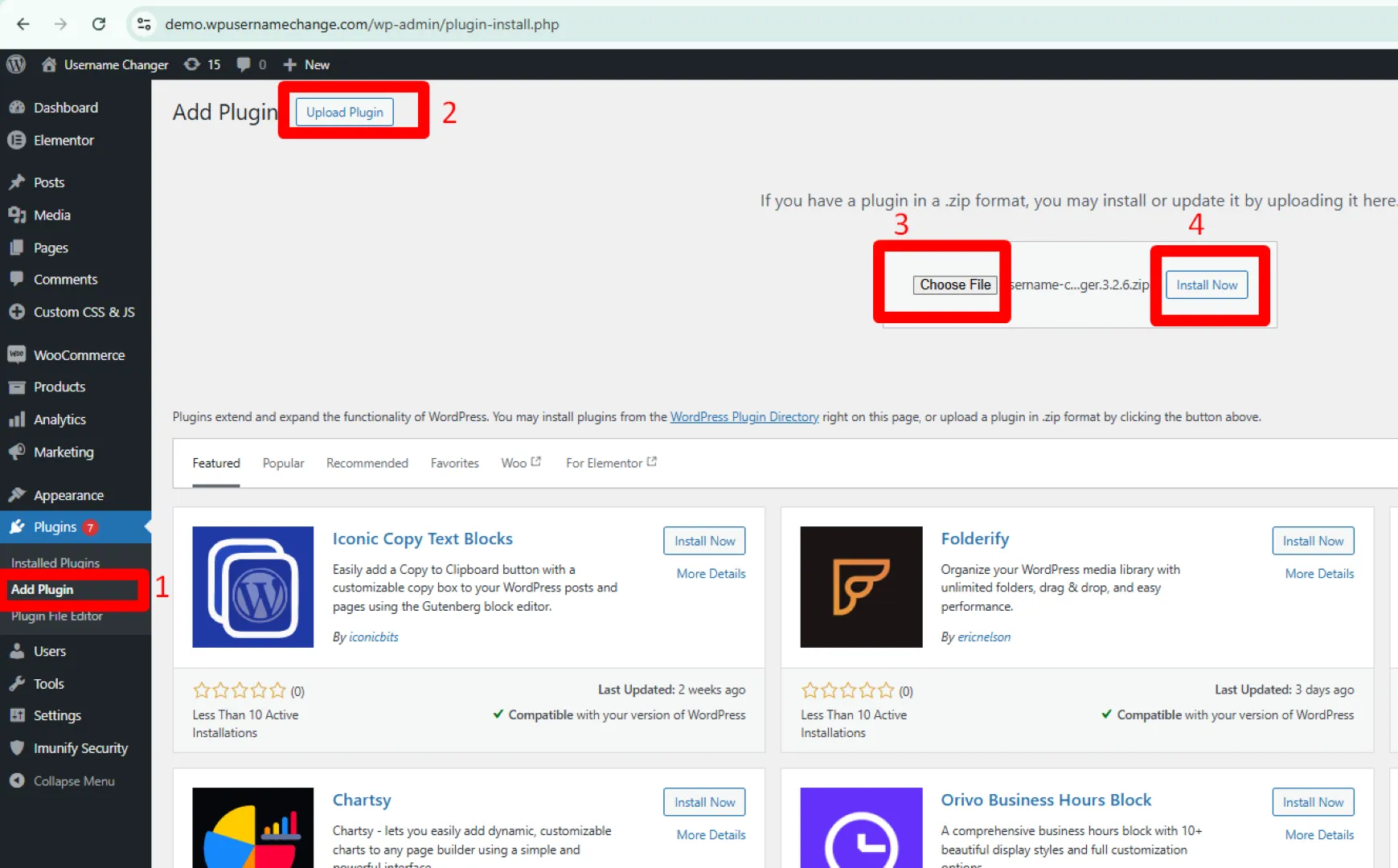Select Add Plugin submenu item
Image resolution: width=1398 pixels, height=868 pixels.
pyautogui.click(x=43, y=589)
